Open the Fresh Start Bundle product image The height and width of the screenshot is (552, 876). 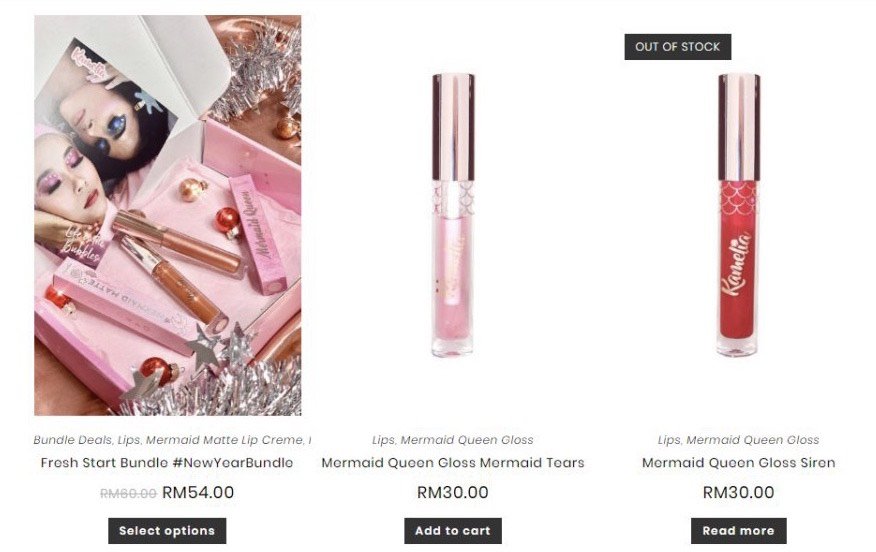point(168,215)
